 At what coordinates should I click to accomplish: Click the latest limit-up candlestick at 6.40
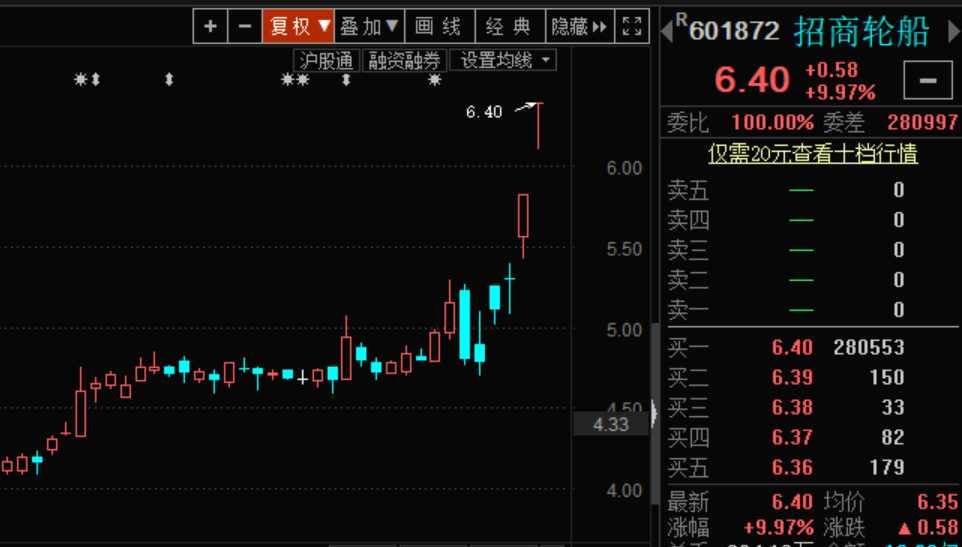click(539, 126)
